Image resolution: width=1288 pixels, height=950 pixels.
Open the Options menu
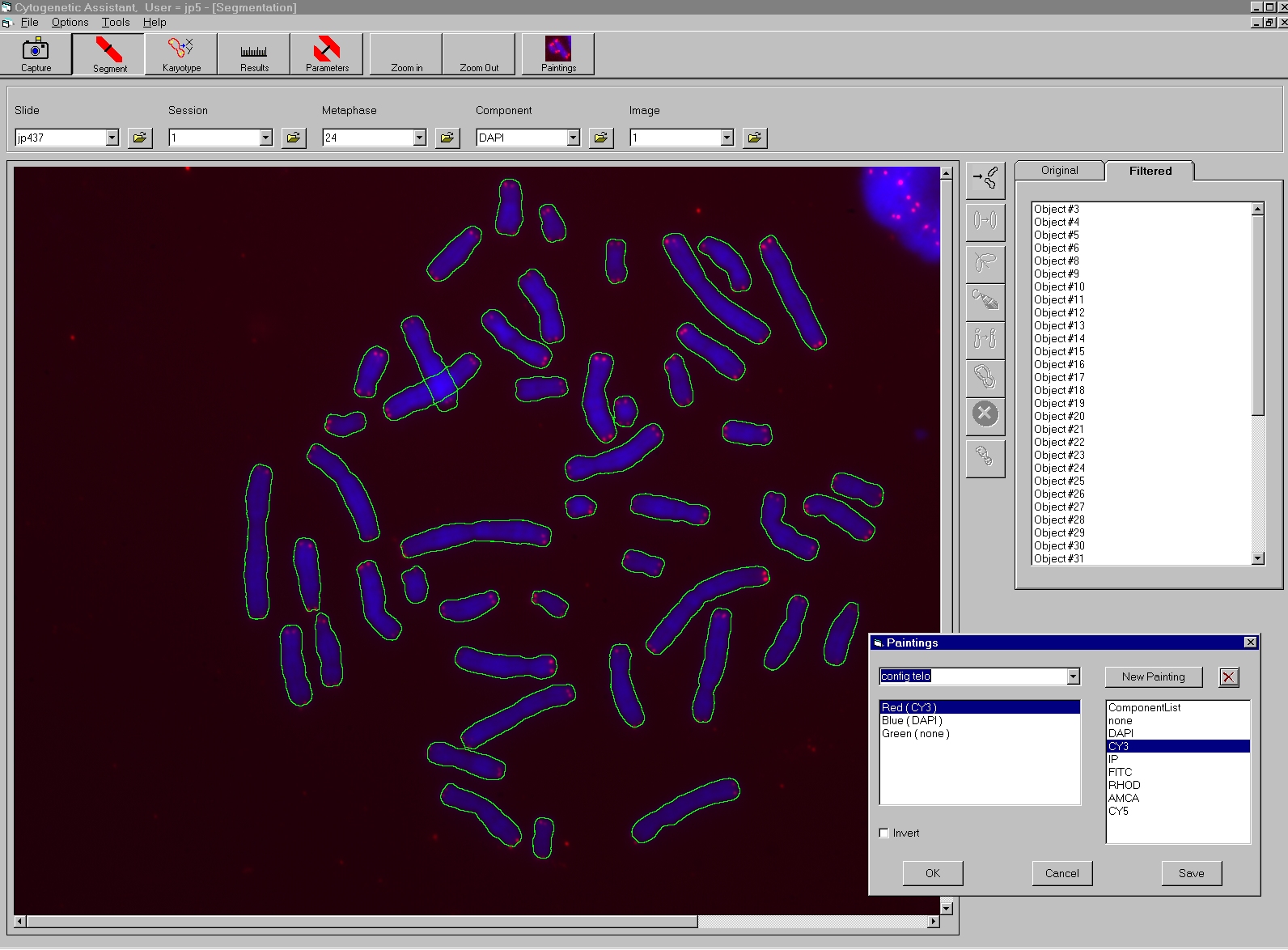(70, 22)
